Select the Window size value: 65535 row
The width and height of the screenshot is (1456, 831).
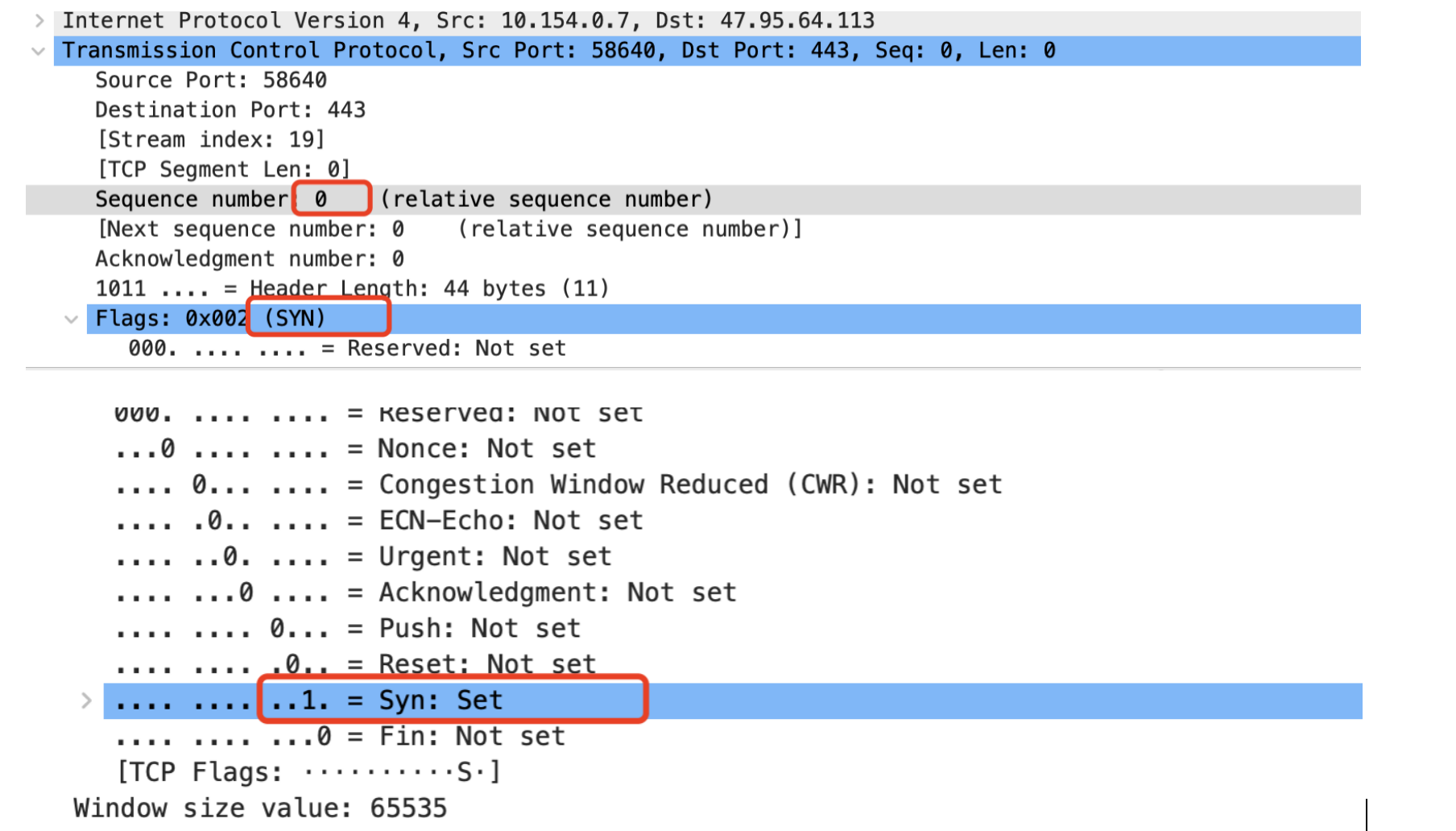click(x=260, y=808)
